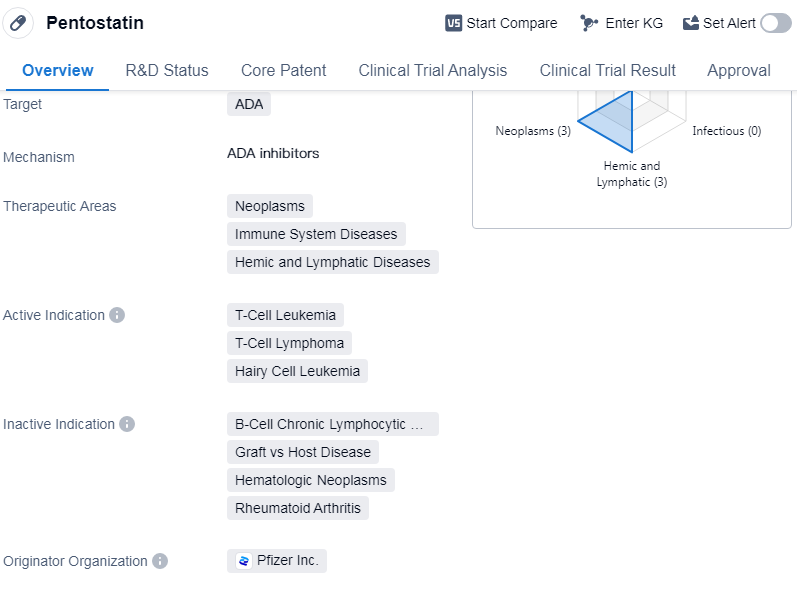Viewport: 797px width, 591px height.
Task: Select the Approval tab
Action: (738, 70)
